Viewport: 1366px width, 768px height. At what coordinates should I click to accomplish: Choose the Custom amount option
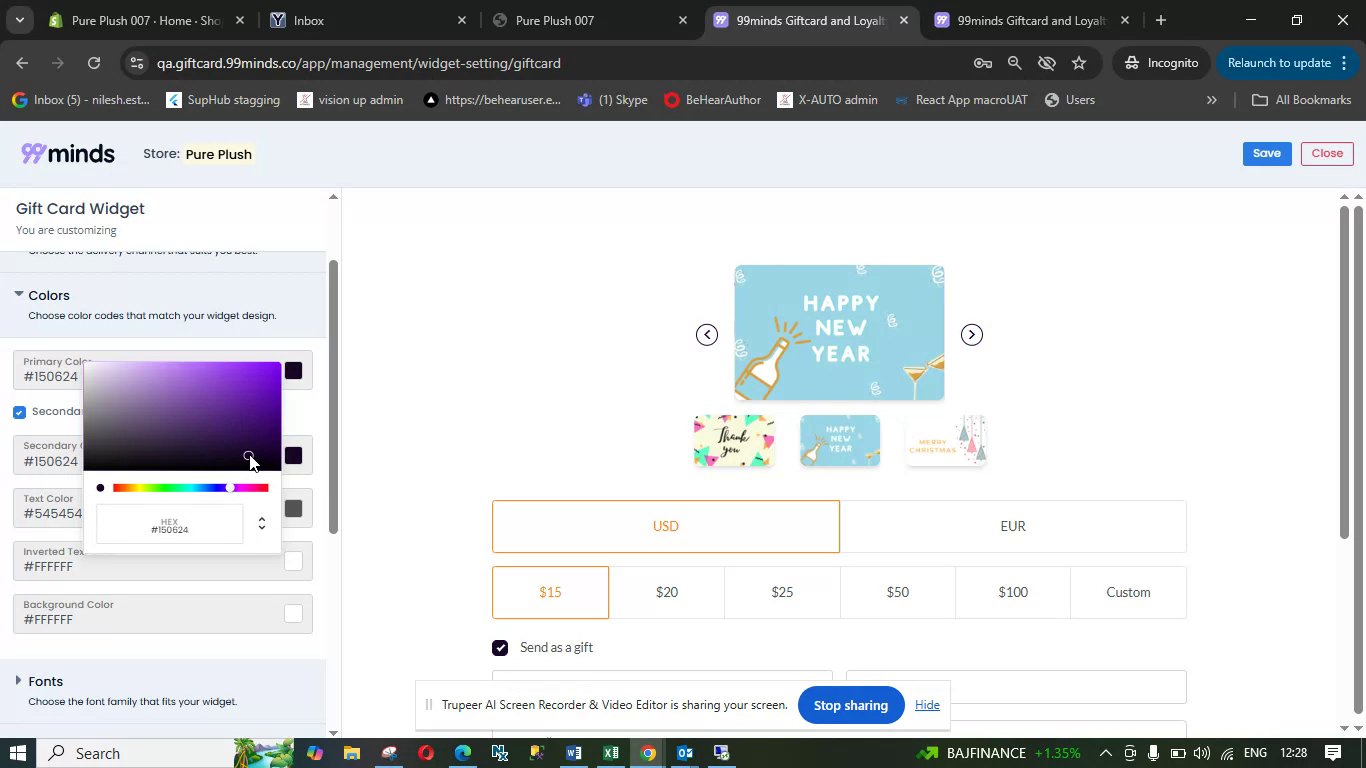1128,592
